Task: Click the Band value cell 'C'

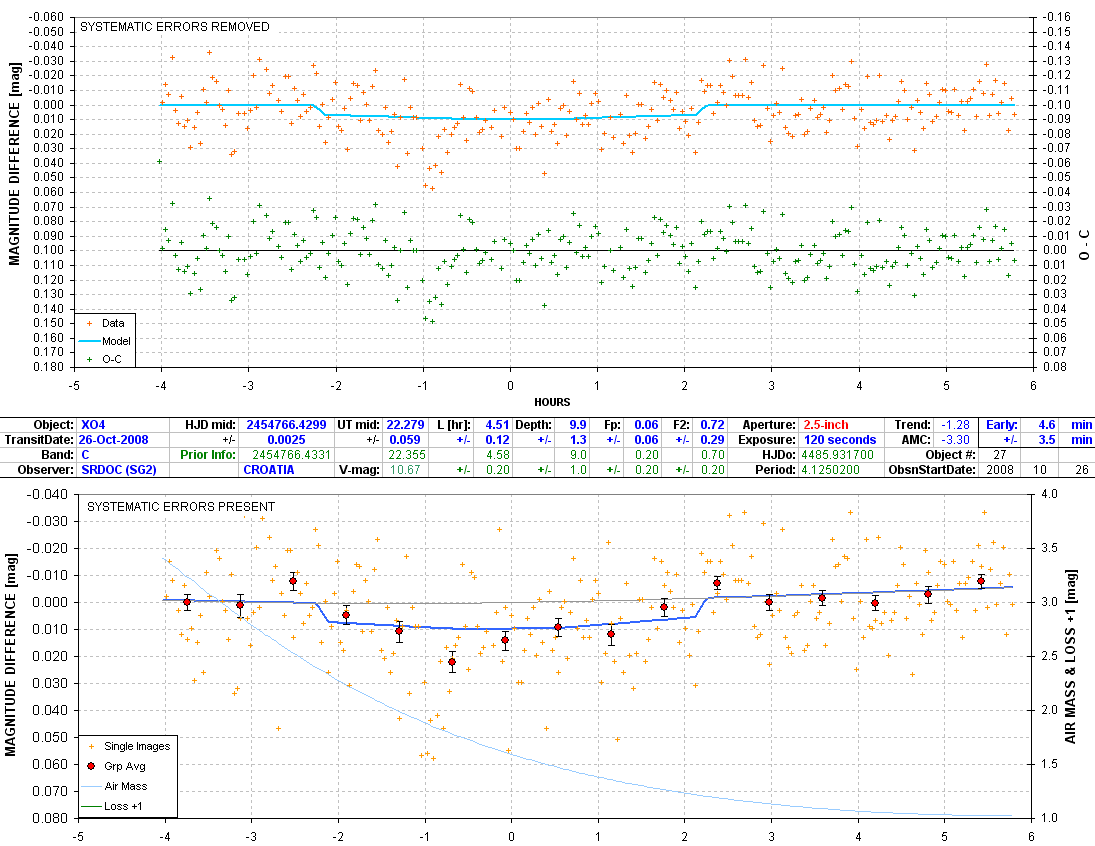Action: 85,455
